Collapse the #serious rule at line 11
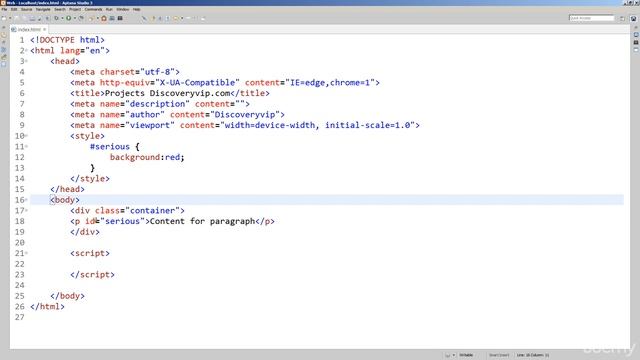This screenshot has width=640, height=360. pos(27,147)
